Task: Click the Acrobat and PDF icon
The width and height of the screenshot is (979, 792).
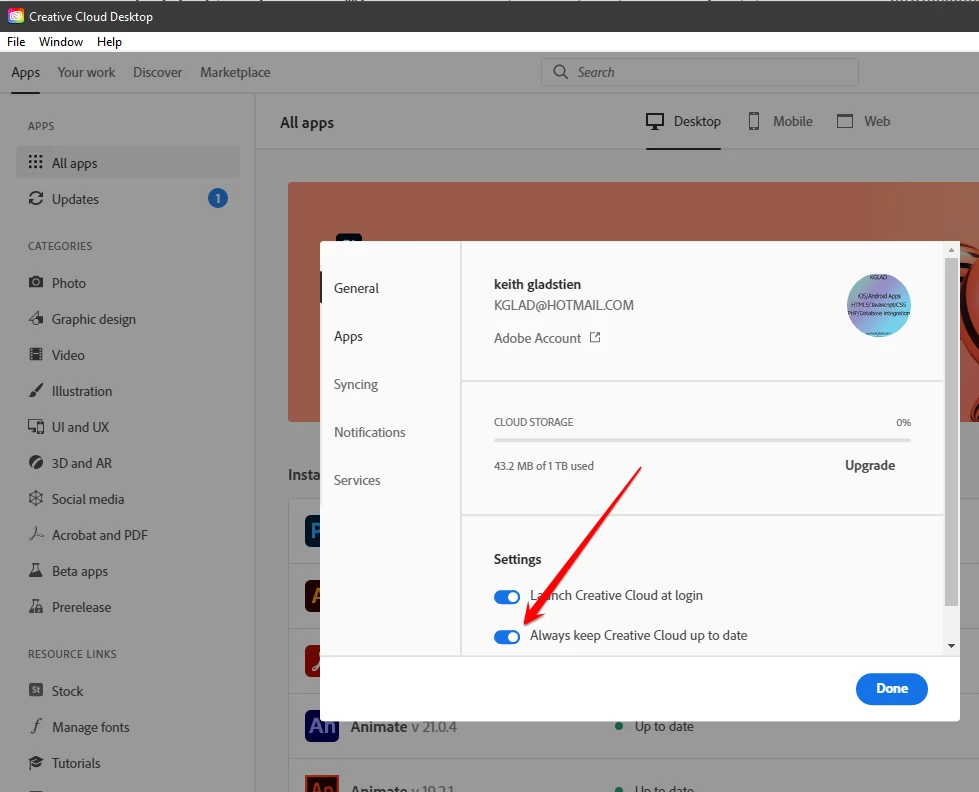Action: coord(36,535)
